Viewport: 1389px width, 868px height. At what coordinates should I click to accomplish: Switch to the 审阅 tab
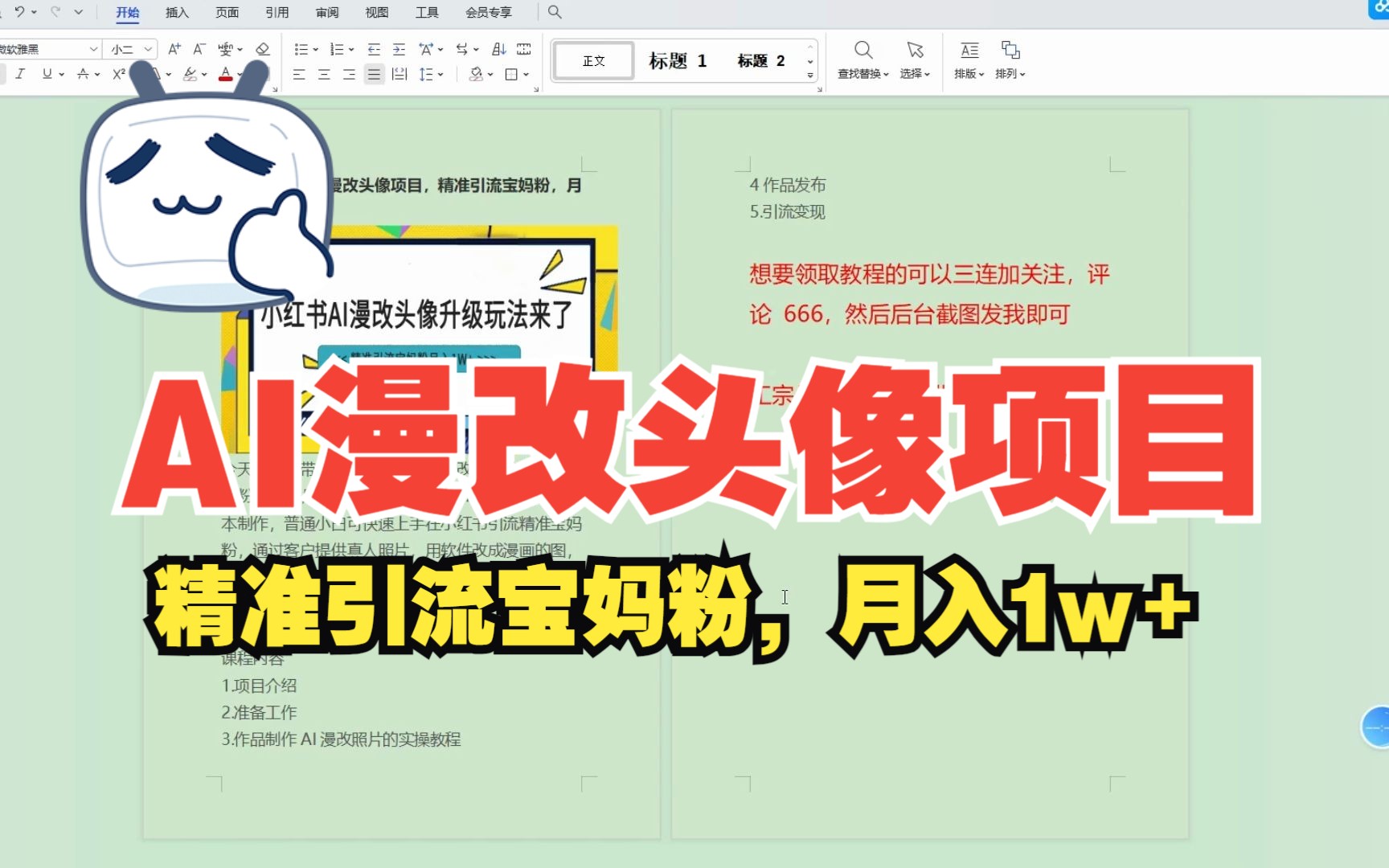click(327, 12)
